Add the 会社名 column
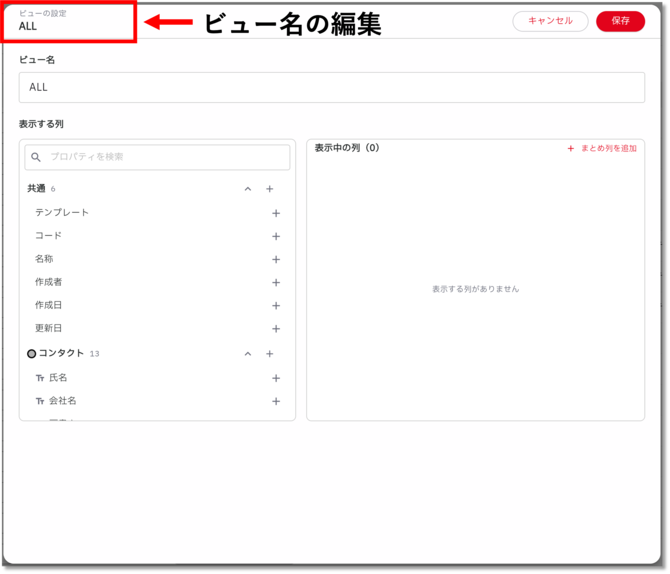Viewport: 670px width, 574px height. (x=276, y=401)
